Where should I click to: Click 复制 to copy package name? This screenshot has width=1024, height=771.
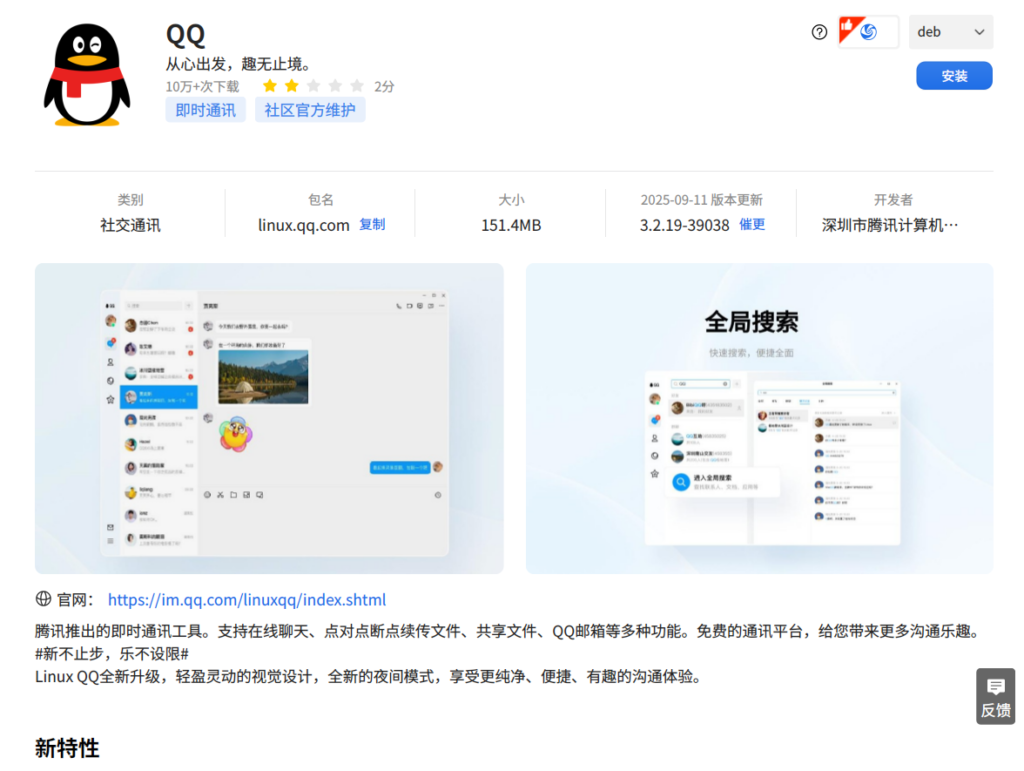point(372,225)
